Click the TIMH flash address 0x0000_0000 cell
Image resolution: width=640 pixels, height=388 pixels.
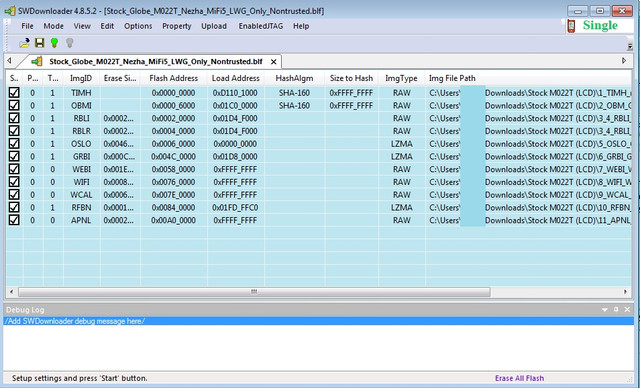click(x=173, y=93)
